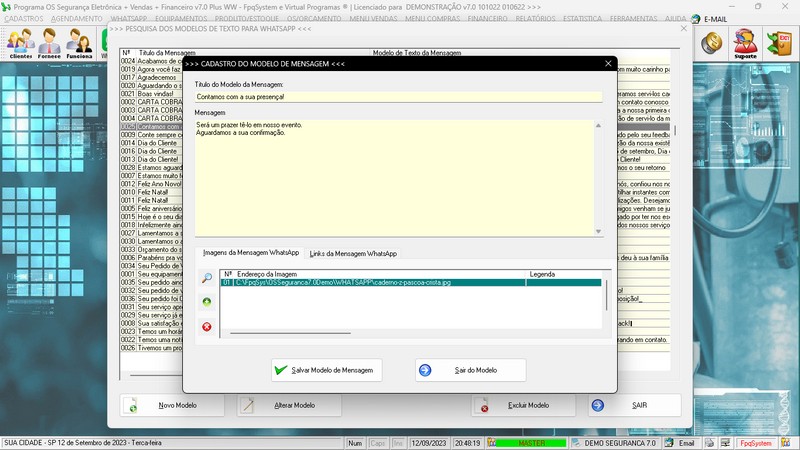Open the FINANCEIRO menu

coord(487,19)
